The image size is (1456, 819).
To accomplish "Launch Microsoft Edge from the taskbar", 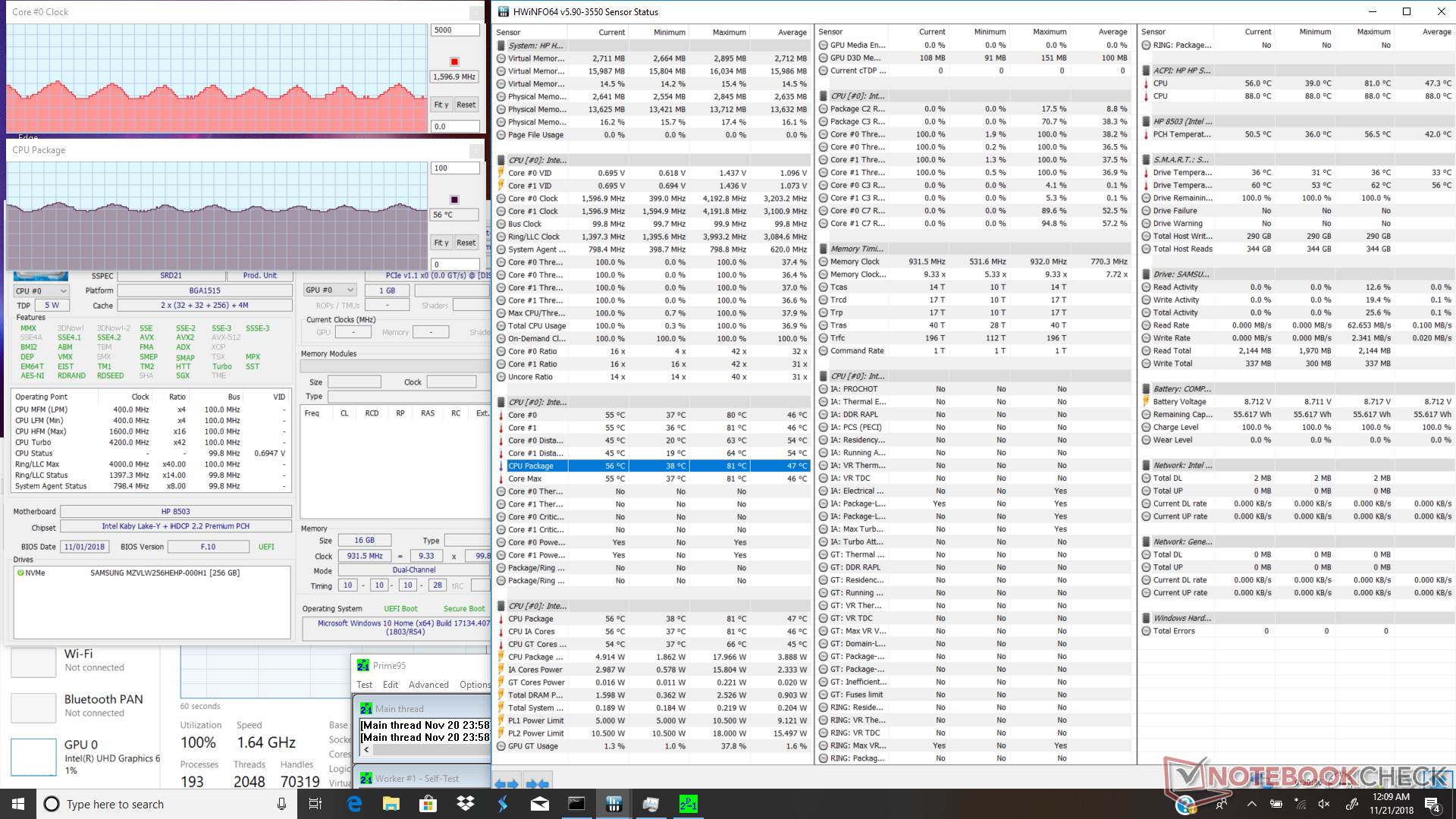I will pyautogui.click(x=354, y=804).
